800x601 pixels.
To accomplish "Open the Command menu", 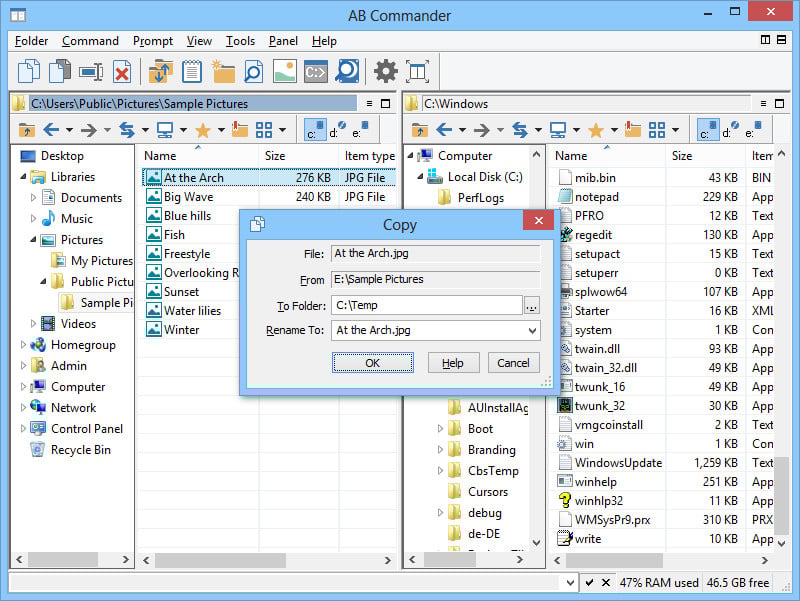I will 90,41.
